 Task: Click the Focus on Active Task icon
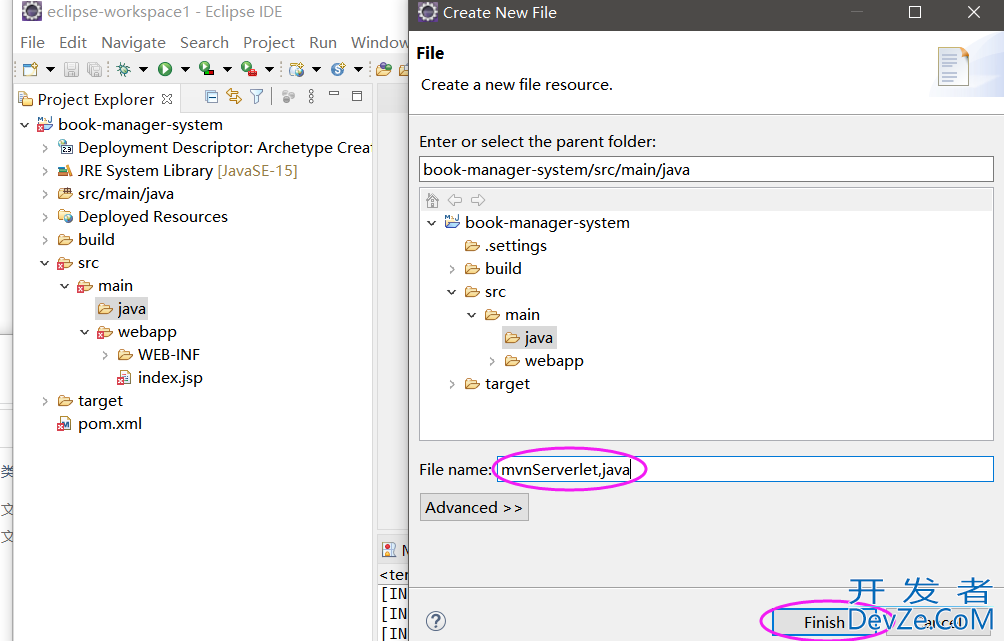[x=289, y=97]
